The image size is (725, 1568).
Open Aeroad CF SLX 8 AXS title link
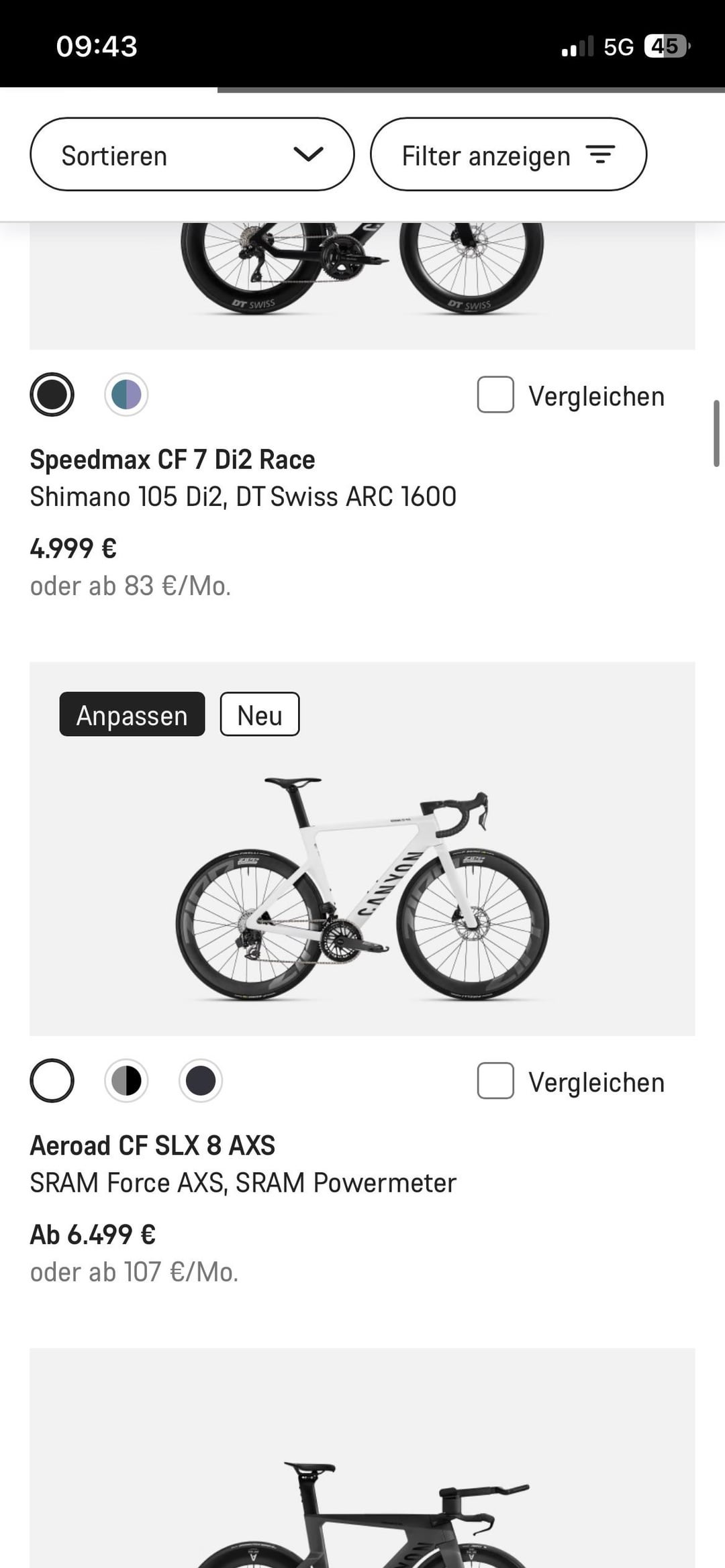152,1146
